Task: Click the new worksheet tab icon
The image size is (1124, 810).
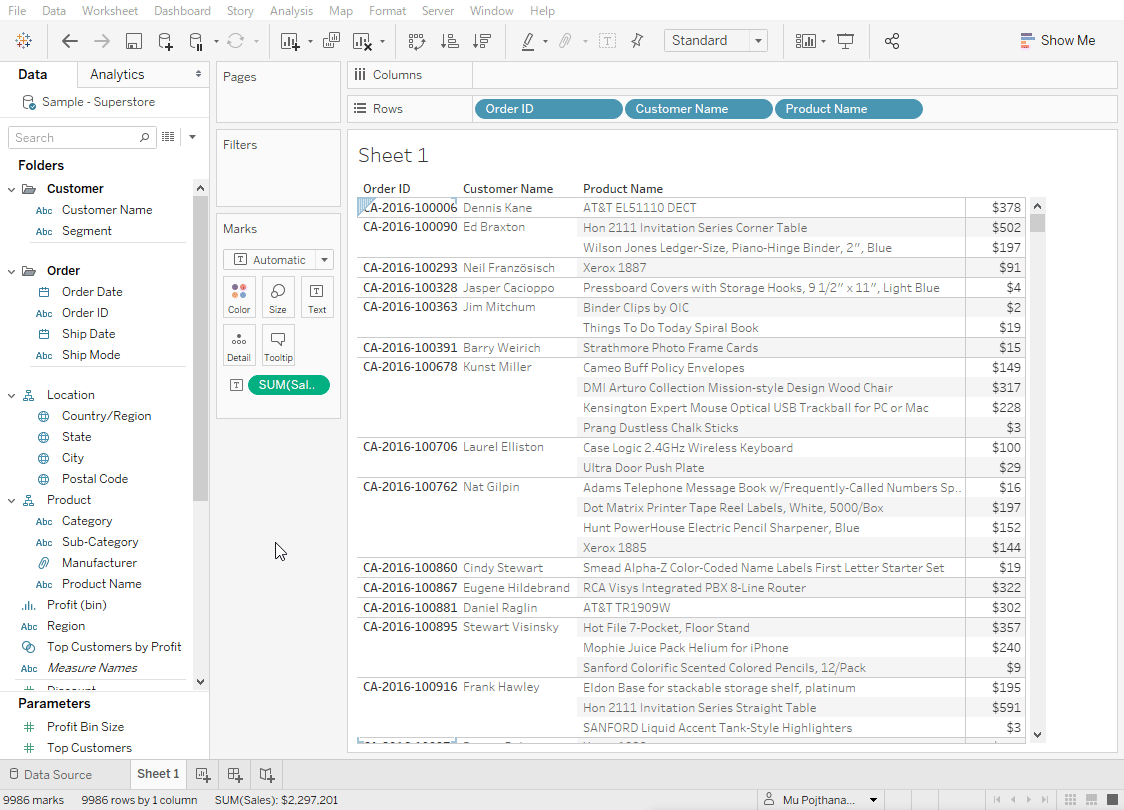Action: pos(203,775)
